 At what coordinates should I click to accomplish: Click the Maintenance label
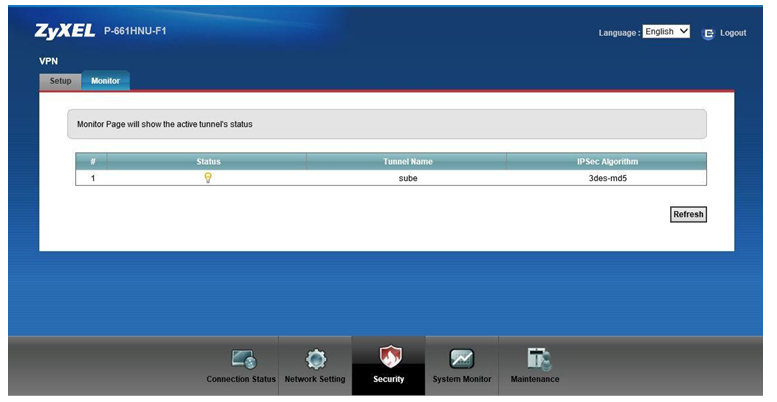535,379
